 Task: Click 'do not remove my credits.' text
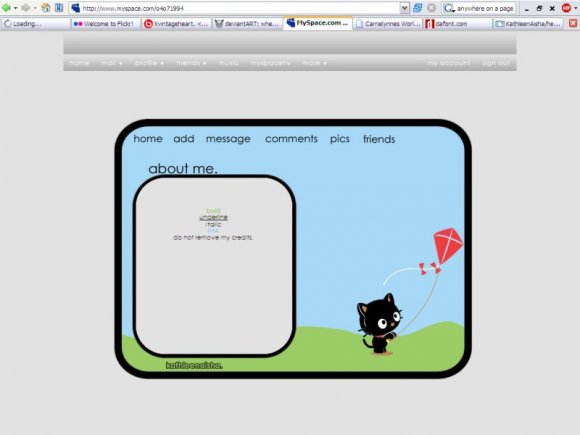point(213,237)
